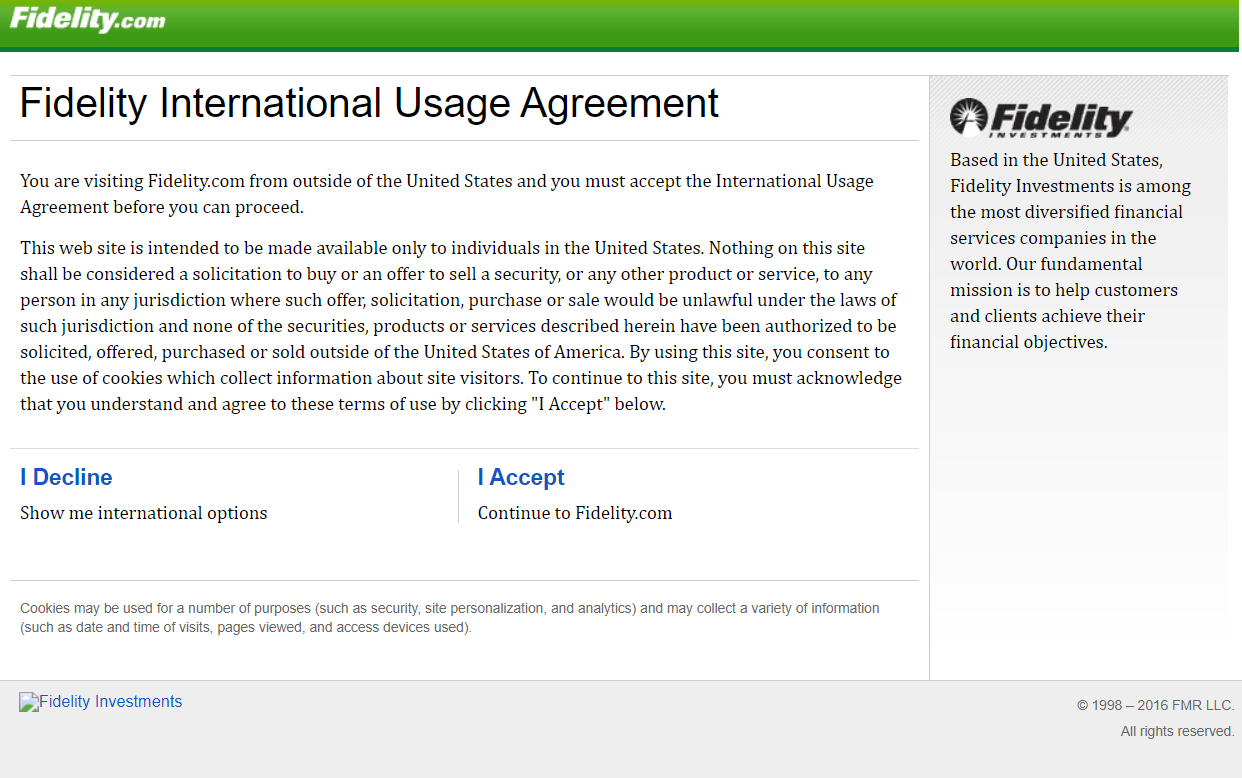Click the Fidelity Investments sidebar logo
The image size is (1242, 778).
[x=1041, y=118]
